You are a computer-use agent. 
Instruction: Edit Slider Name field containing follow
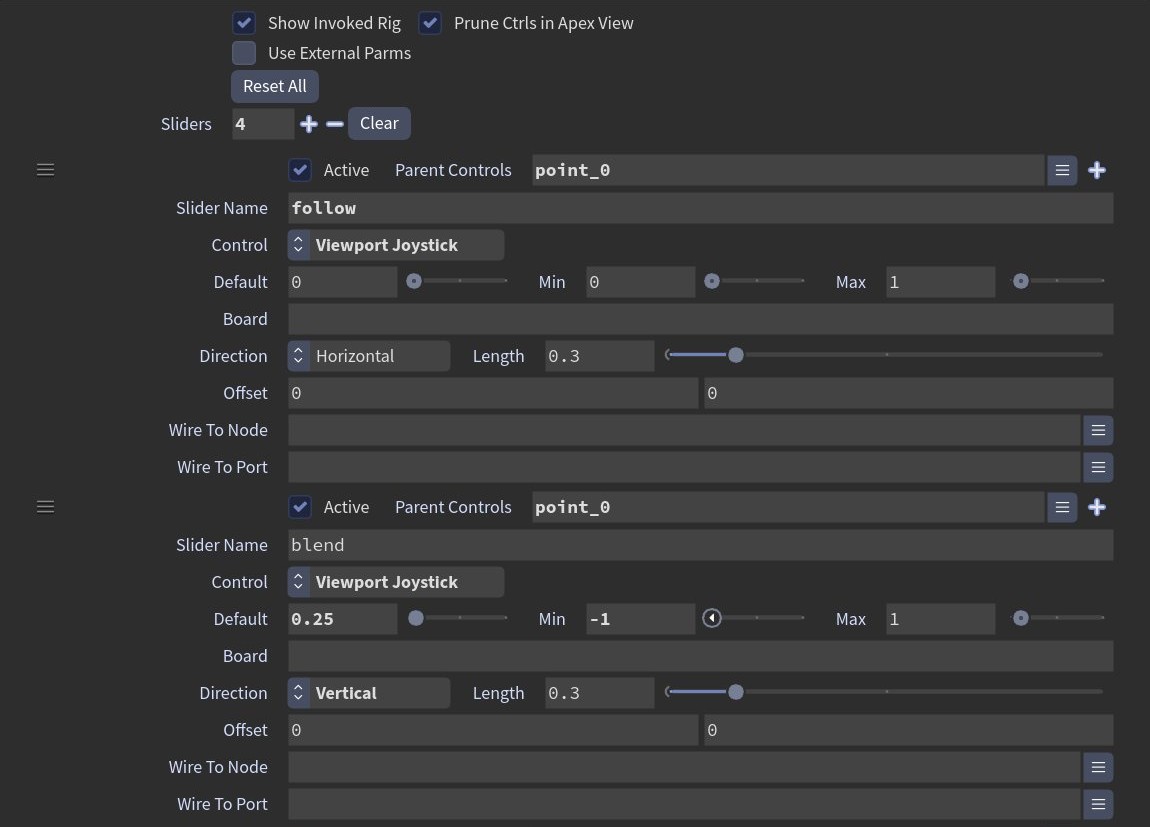700,208
